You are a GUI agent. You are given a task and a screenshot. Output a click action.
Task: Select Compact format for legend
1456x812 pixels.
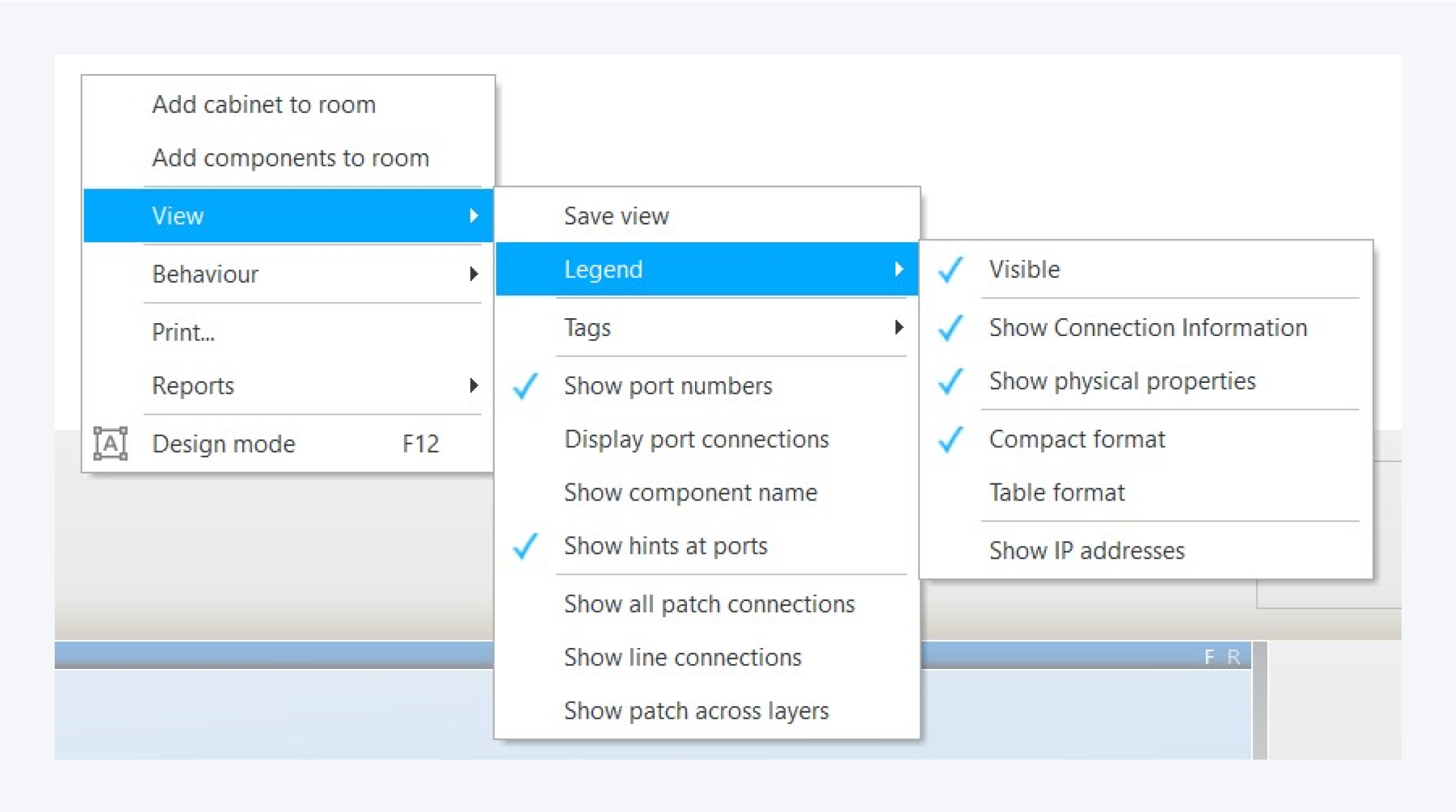1077,439
